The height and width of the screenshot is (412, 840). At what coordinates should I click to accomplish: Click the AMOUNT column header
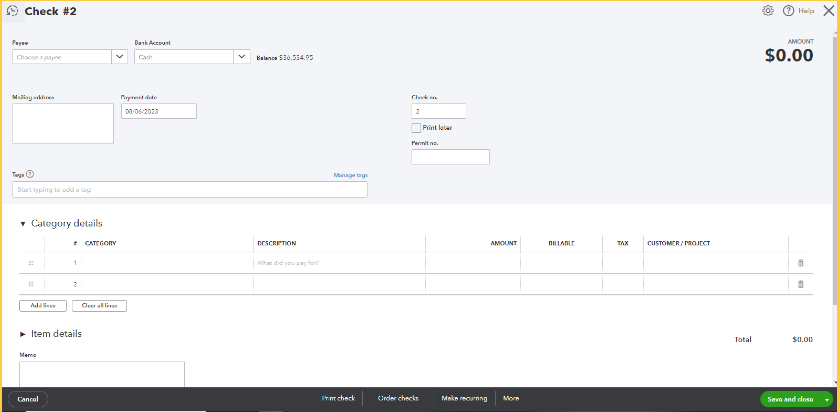pyautogui.click(x=504, y=243)
